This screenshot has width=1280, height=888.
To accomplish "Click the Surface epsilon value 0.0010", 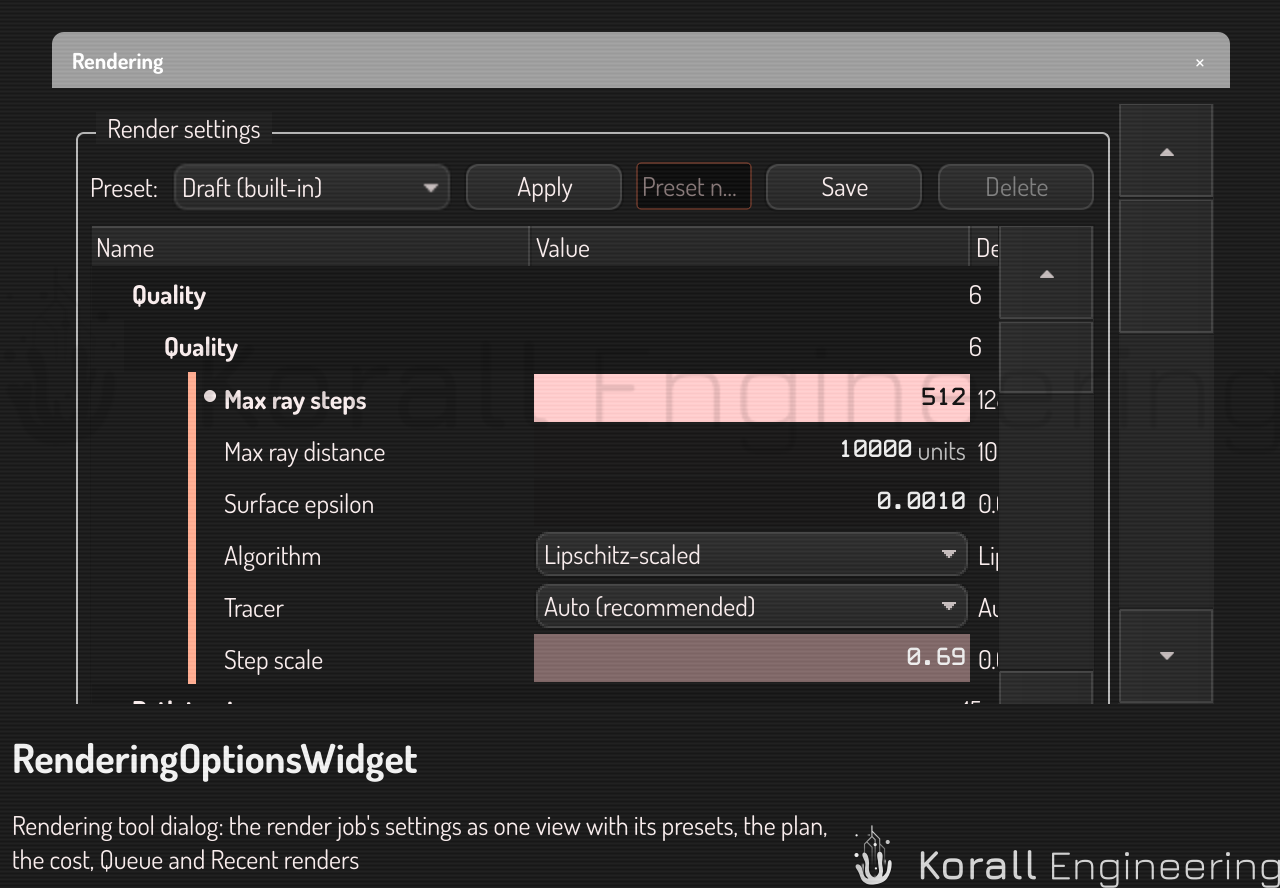I will point(752,502).
